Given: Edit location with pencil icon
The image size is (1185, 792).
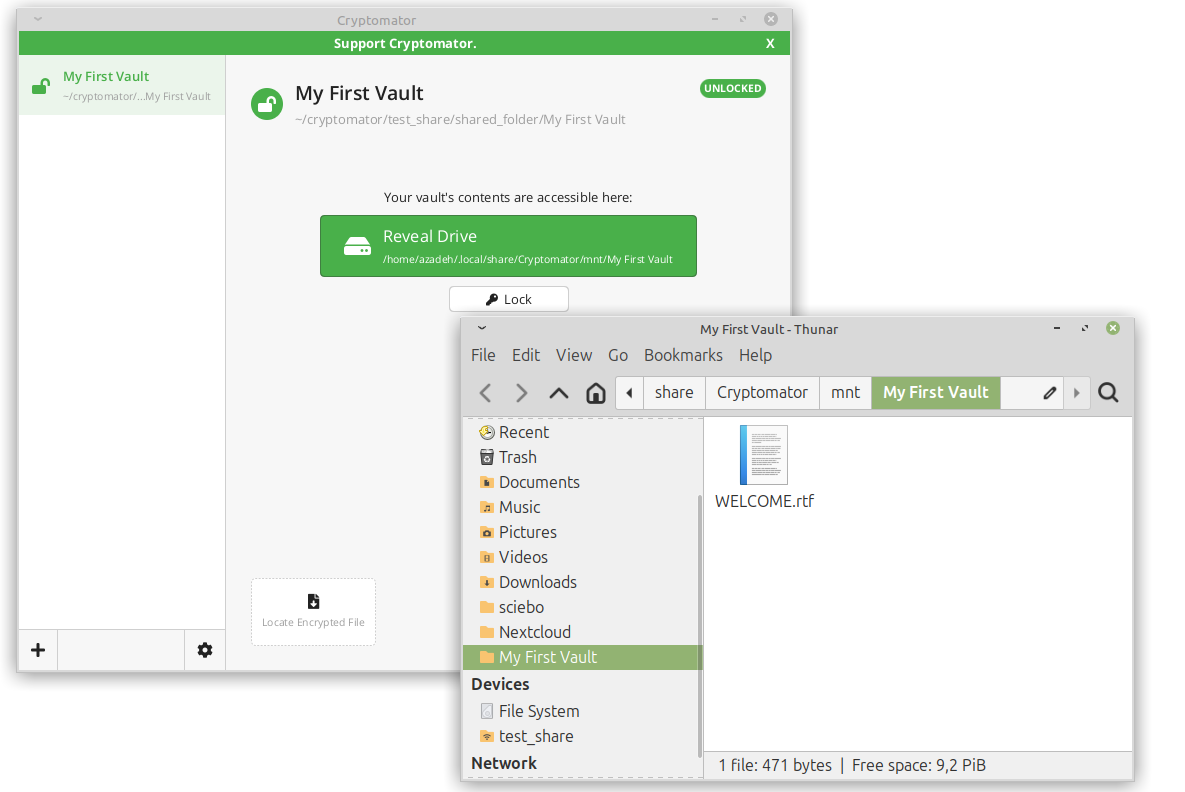Looking at the screenshot, I should (1049, 393).
